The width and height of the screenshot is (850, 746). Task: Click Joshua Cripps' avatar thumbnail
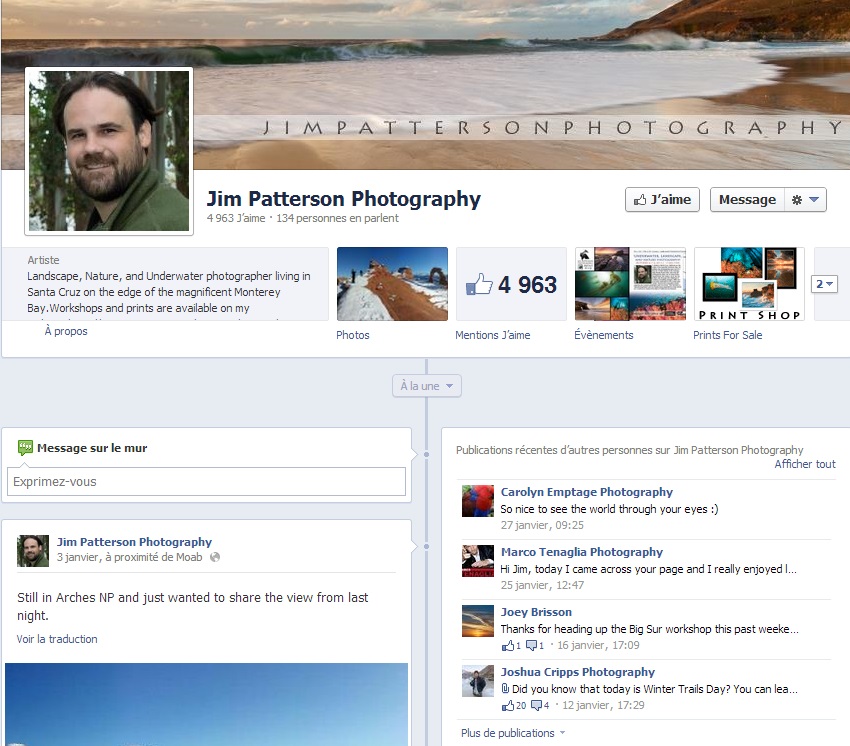[478, 681]
